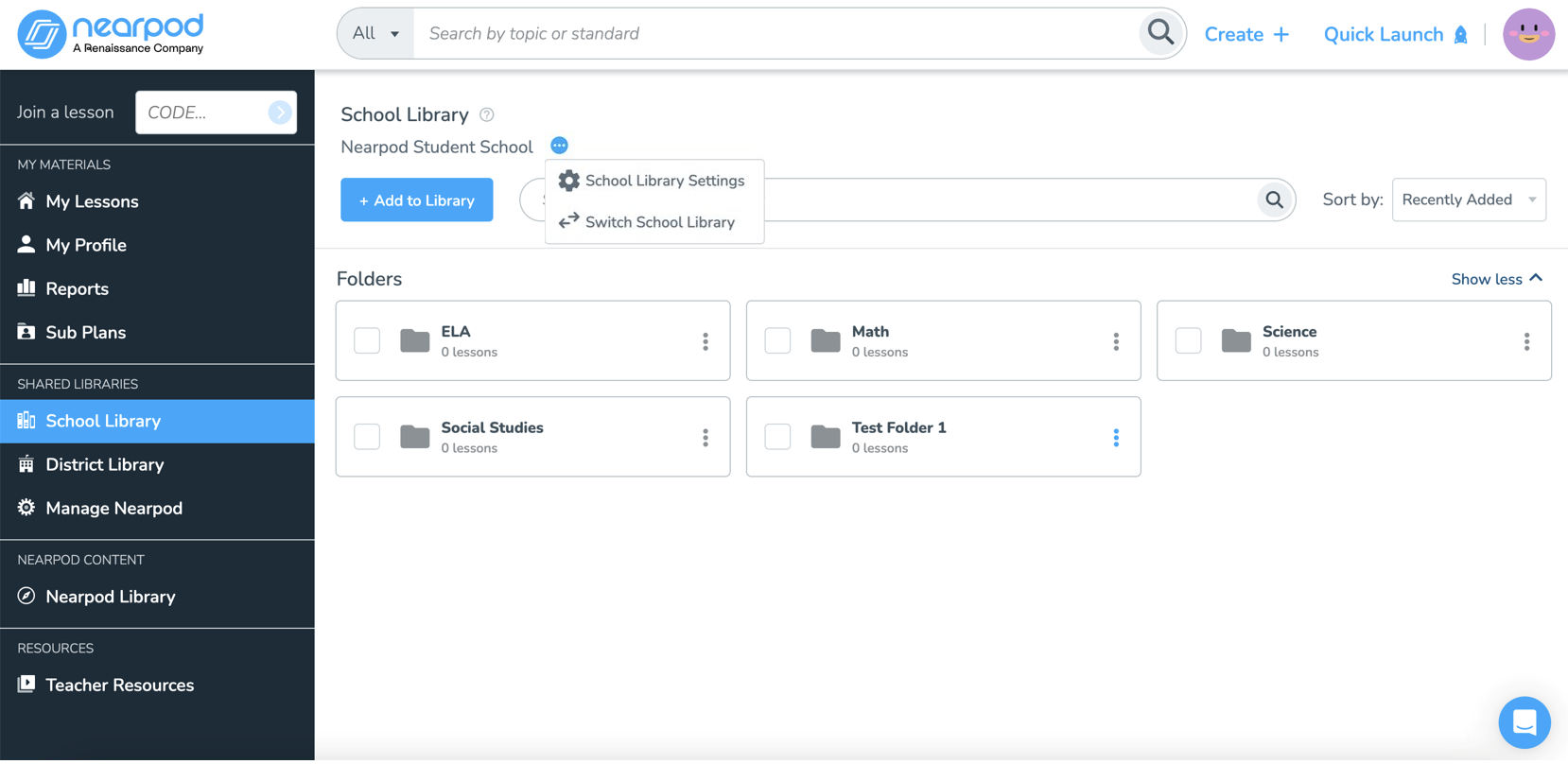Select the Math folder checkbox

pos(777,340)
